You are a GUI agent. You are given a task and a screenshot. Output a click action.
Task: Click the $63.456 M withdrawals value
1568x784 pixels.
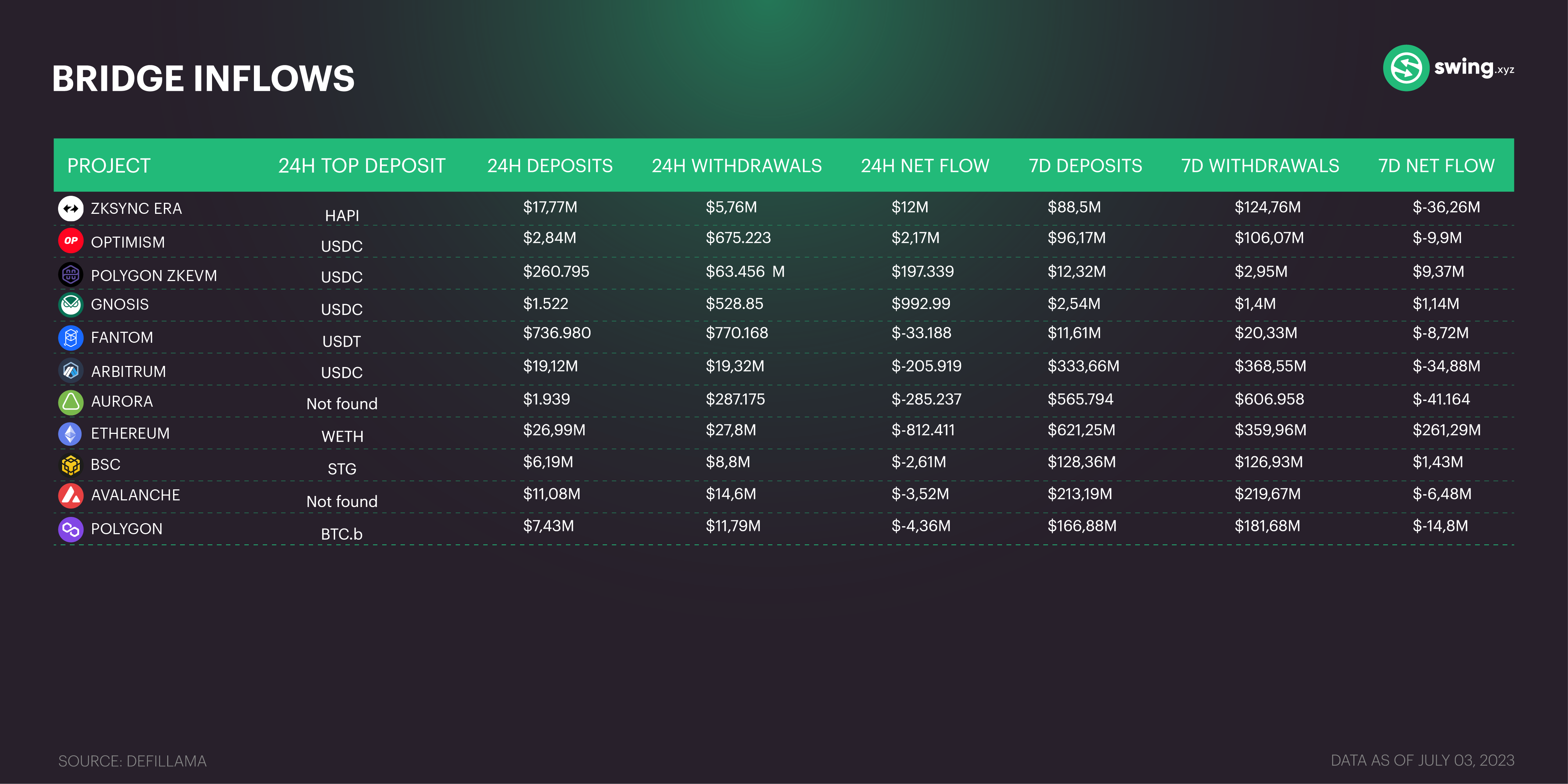pos(746,271)
